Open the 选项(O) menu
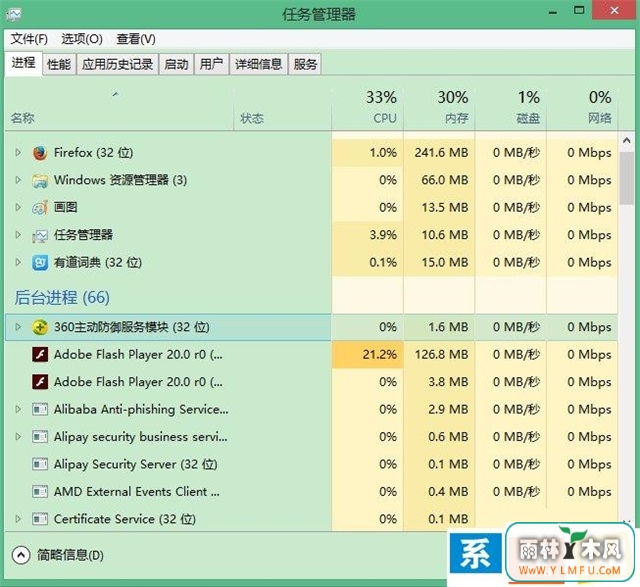The width and height of the screenshot is (640, 587). click(x=82, y=39)
